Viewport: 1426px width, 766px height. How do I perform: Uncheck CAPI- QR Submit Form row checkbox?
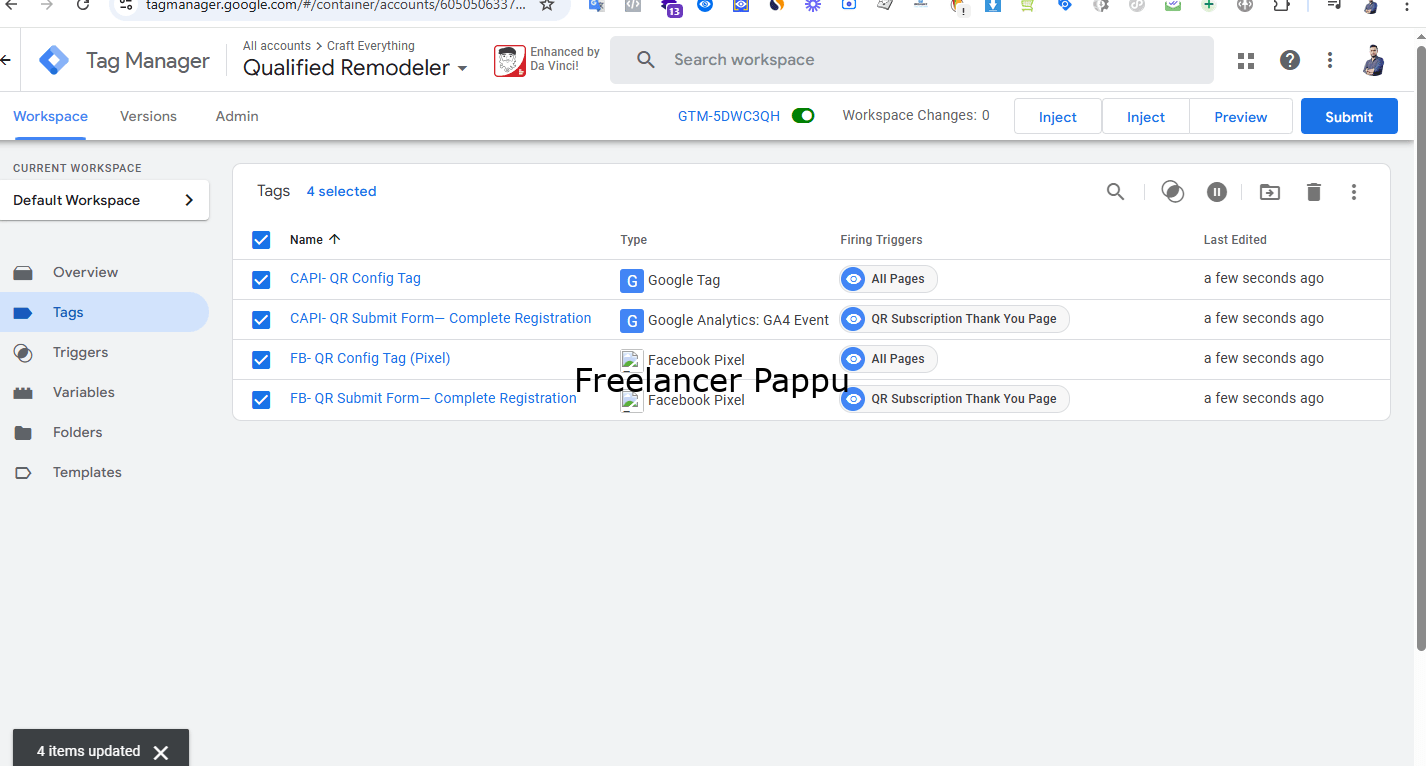pos(261,320)
